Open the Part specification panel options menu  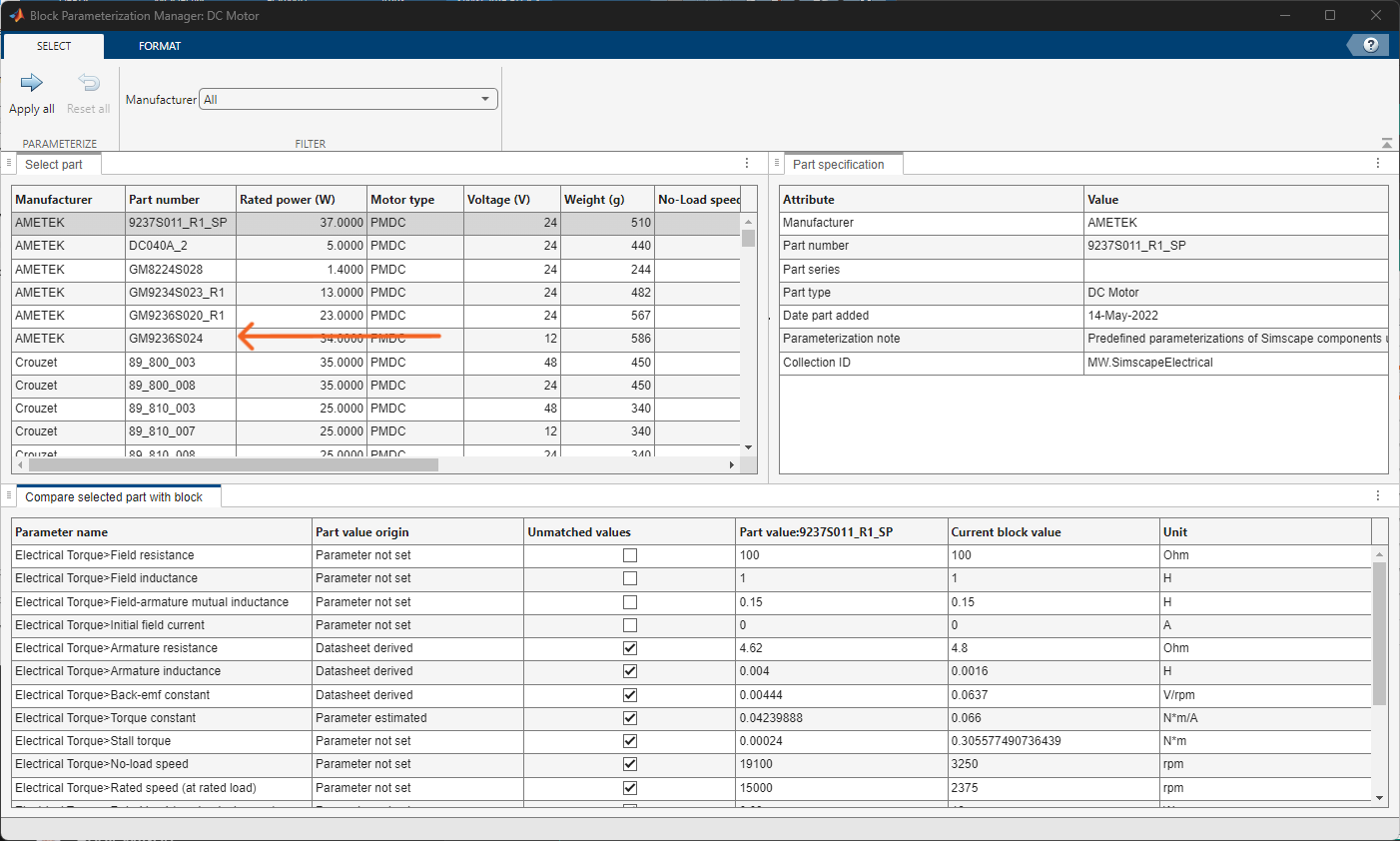click(1378, 163)
